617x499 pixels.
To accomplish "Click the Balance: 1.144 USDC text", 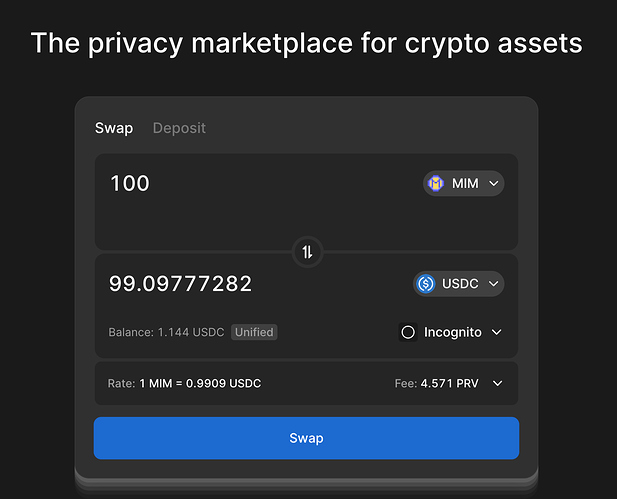I will click(166, 333).
